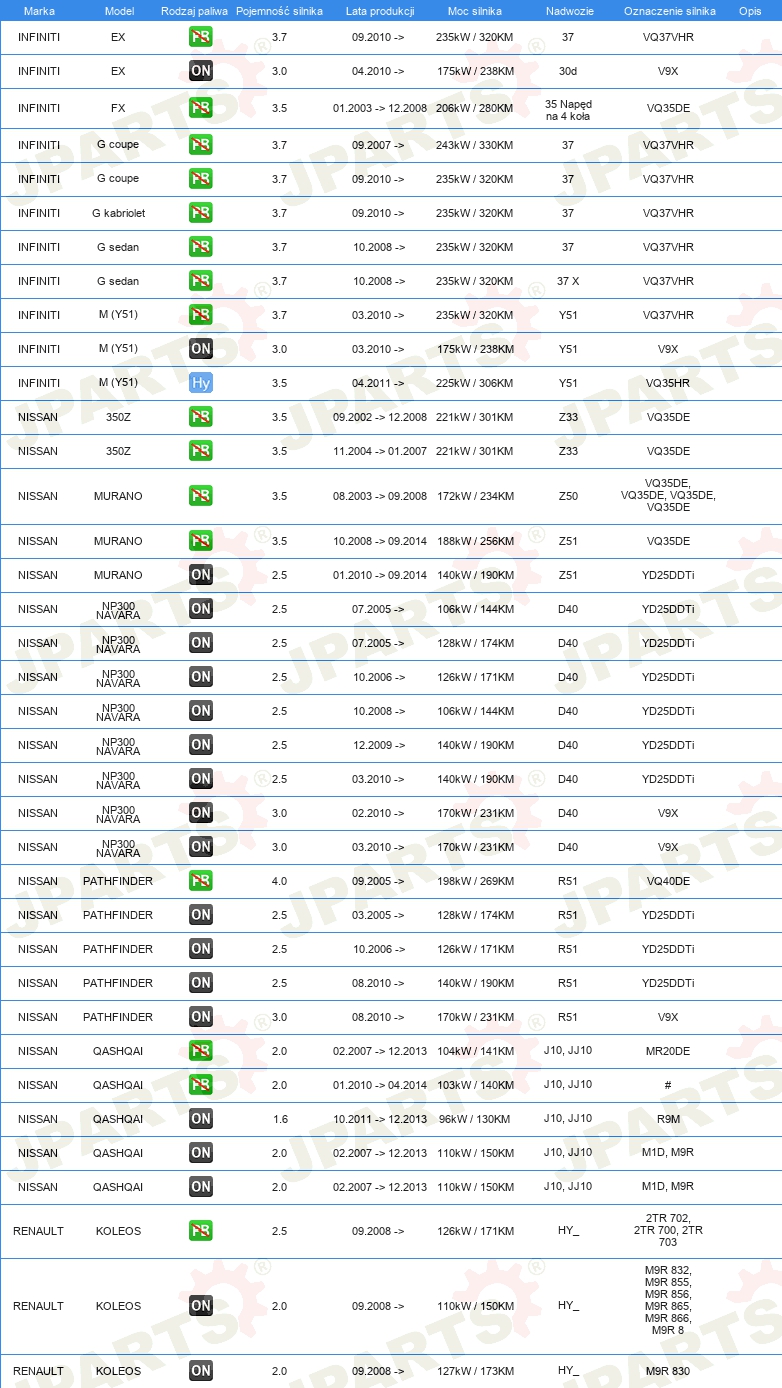This screenshot has height=1388, width=782.
Task: Click the Z50 body code for MURANO
Action: coord(568,496)
